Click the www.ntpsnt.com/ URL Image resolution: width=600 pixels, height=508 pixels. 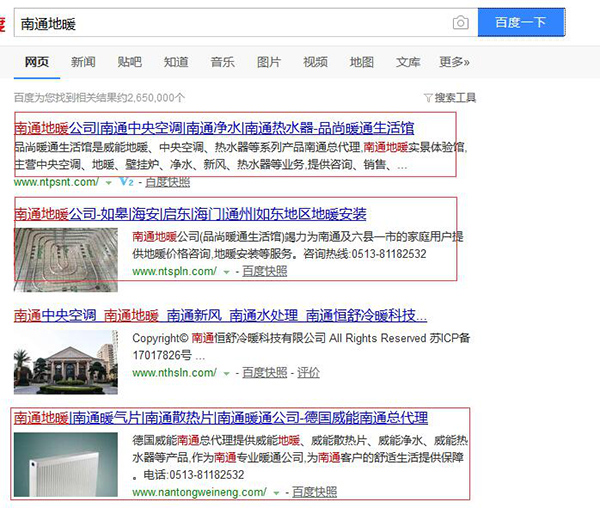[56, 182]
